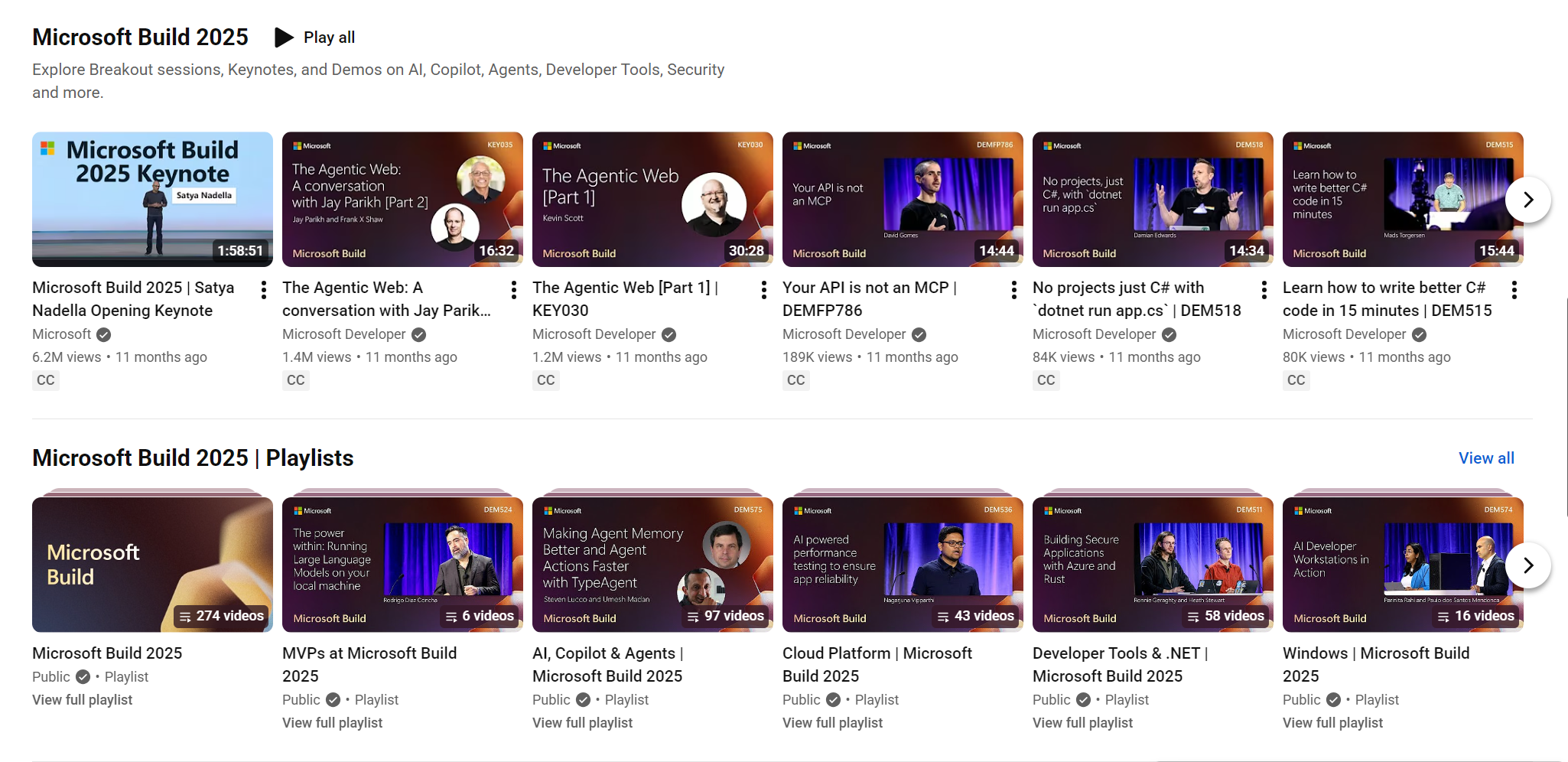
Task: Advance the playlists carousel with the next arrow
Action: tap(1528, 565)
